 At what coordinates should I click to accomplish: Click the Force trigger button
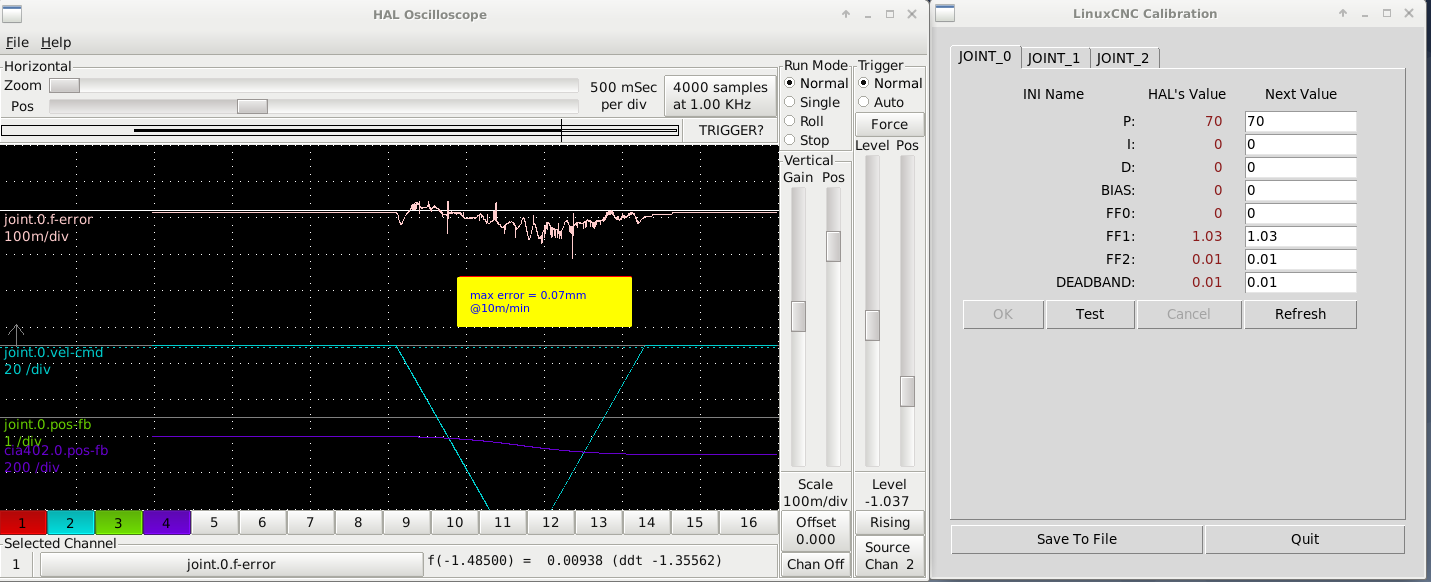point(890,124)
